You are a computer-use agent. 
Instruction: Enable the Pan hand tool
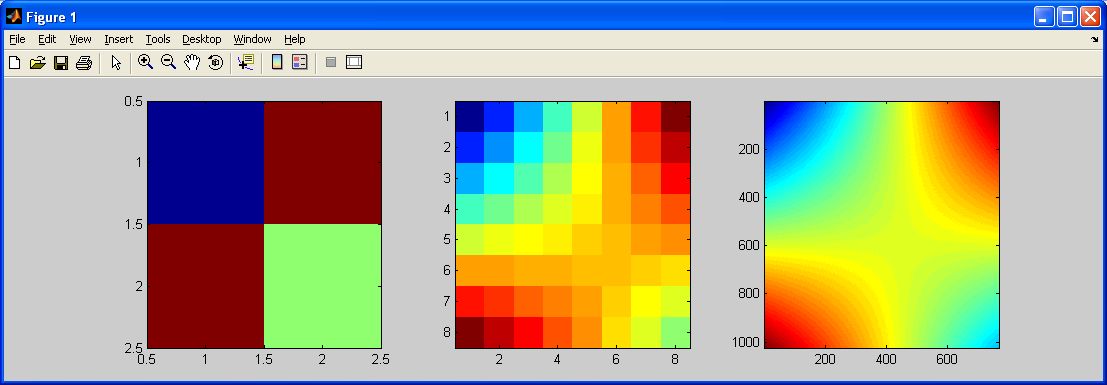[191, 62]
